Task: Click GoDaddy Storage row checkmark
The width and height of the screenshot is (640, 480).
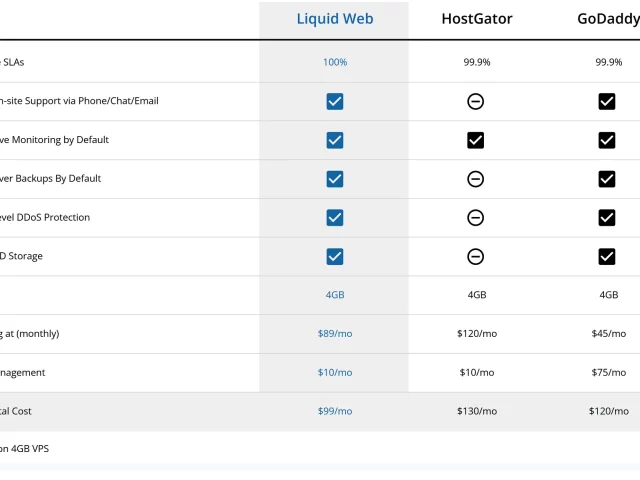Action: click(x=607, y=256)
